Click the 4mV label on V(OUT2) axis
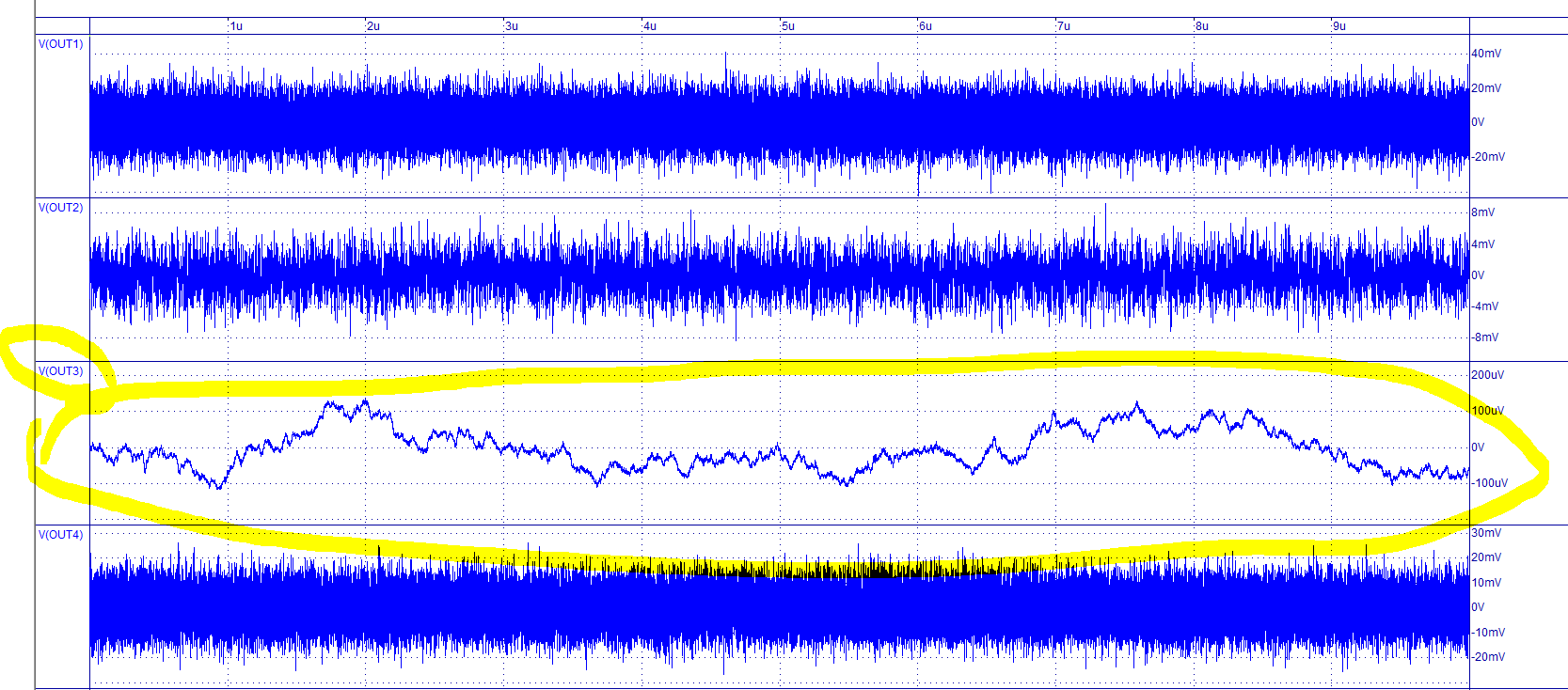Image resolution: width=1568 pixels, height=690 pixels. coord(1483,244)
